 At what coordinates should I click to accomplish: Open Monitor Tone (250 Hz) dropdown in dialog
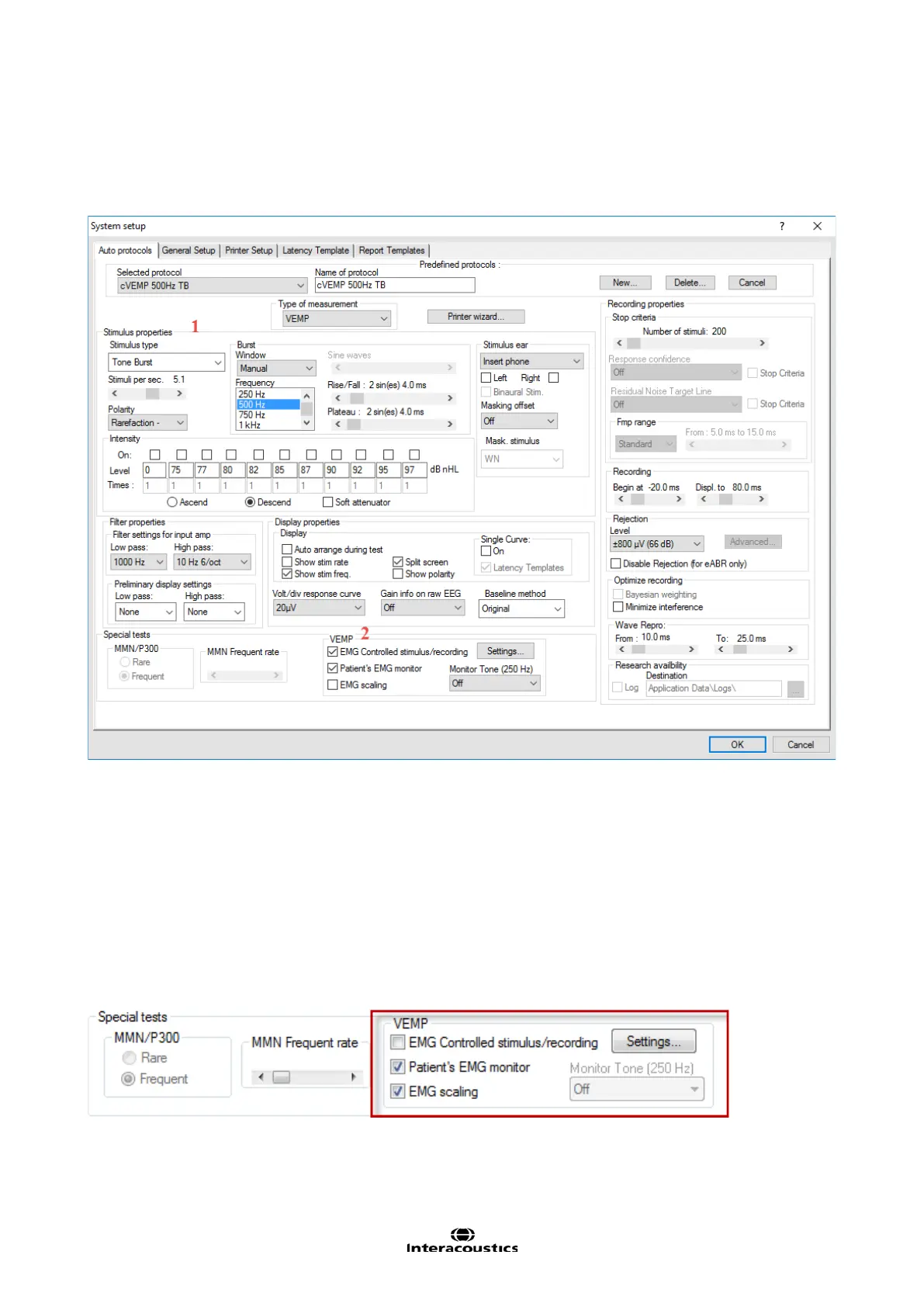point(494,684)
